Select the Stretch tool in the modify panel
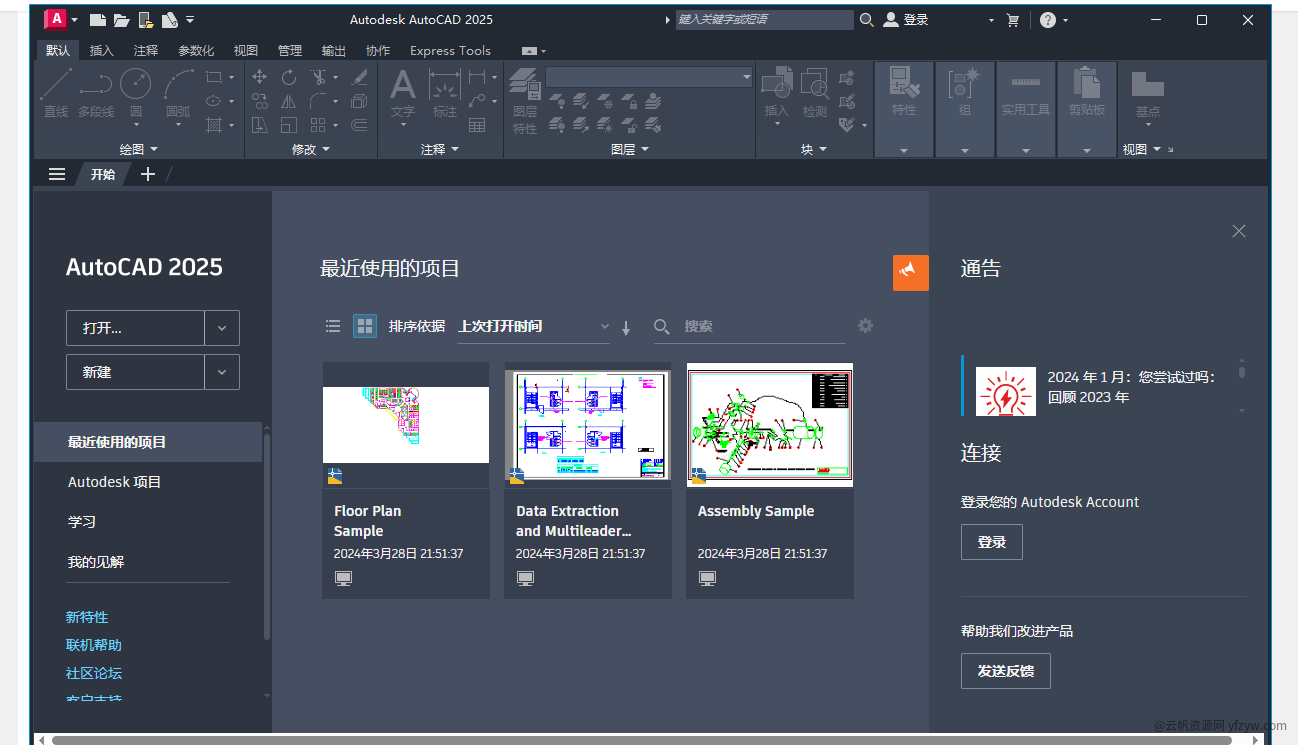1298x745 pixels. click(x=259, y=125)
